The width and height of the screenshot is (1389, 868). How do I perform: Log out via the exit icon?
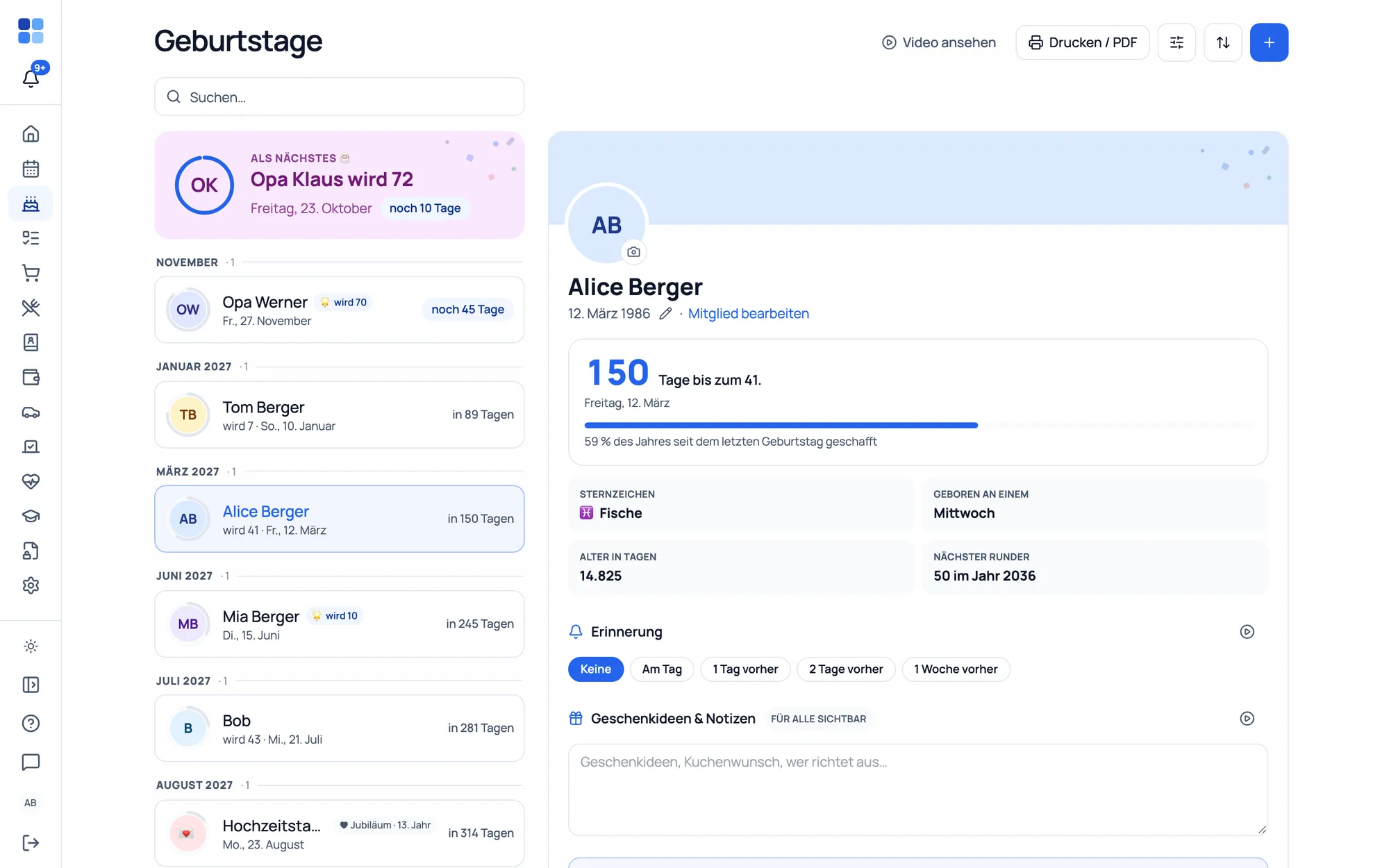click(x=31, y=842)
